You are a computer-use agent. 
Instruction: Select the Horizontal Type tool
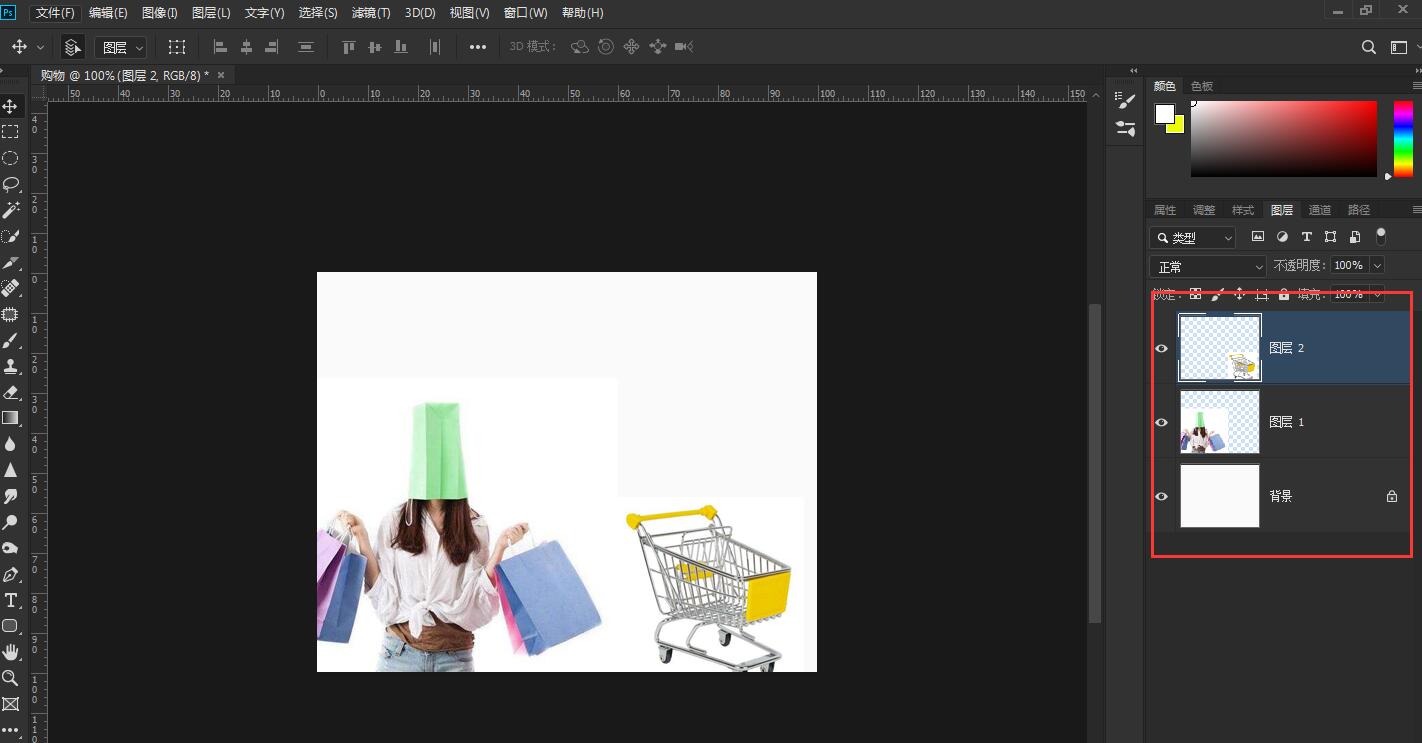pyautogui.click(x=11, y=600)
